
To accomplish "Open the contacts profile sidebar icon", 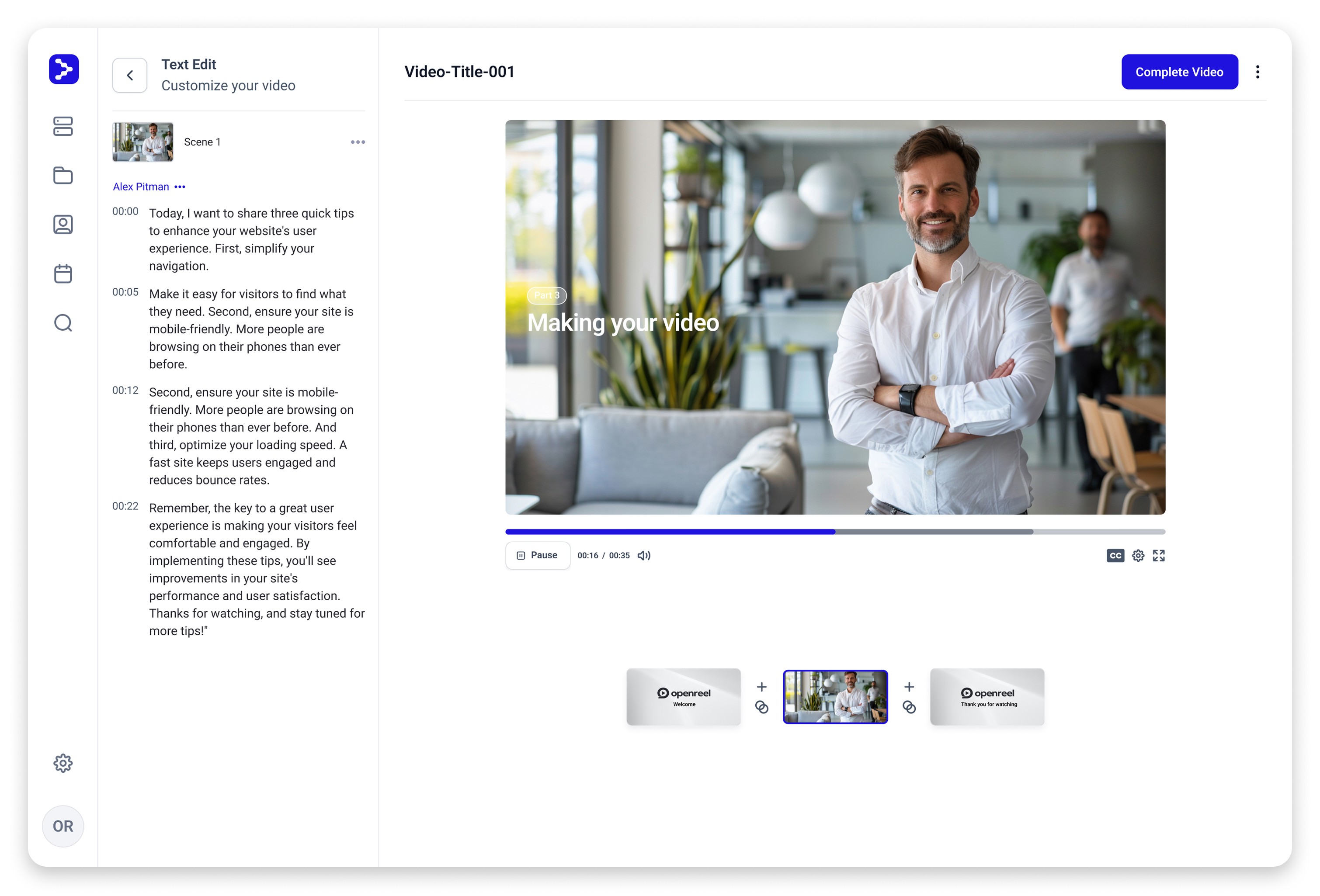I will [63, 224].
